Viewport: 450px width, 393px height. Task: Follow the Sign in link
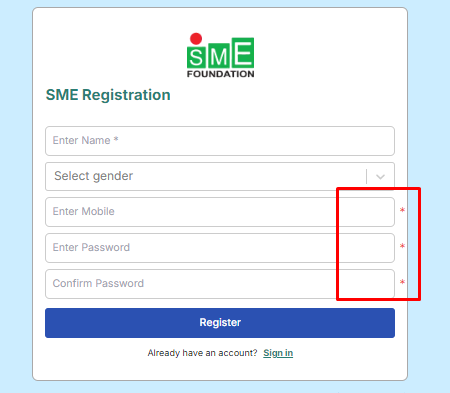coord(278,353)
